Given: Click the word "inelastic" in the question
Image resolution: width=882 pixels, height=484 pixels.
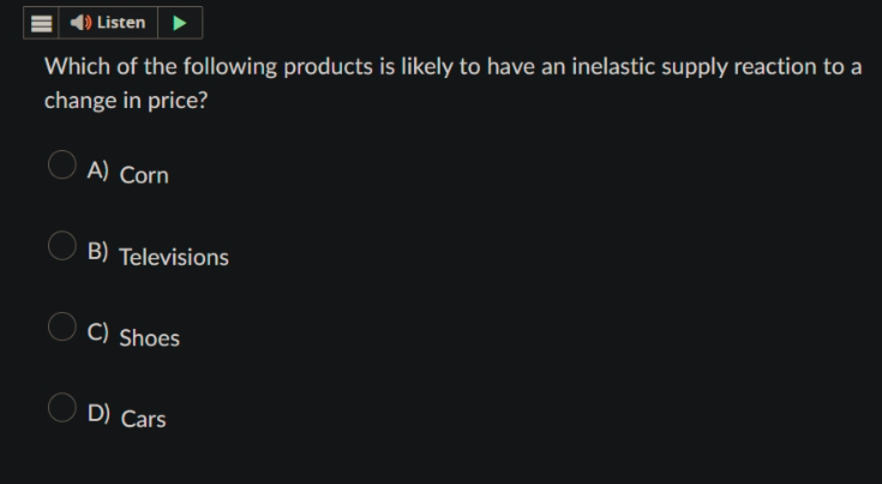Looking at the screenshot, I should pos(613,66).
